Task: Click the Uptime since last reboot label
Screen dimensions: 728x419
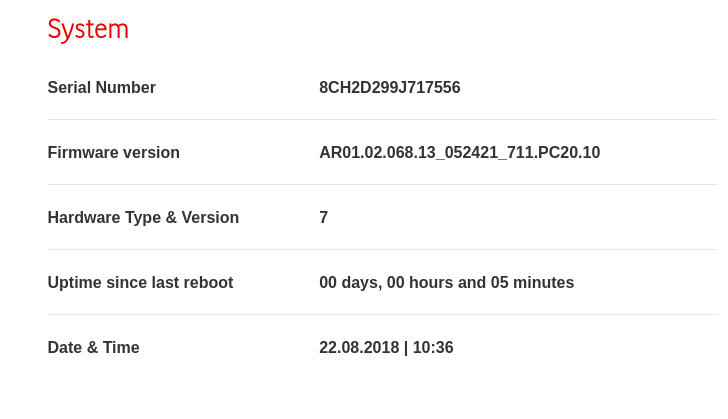Action: (140, 283)
